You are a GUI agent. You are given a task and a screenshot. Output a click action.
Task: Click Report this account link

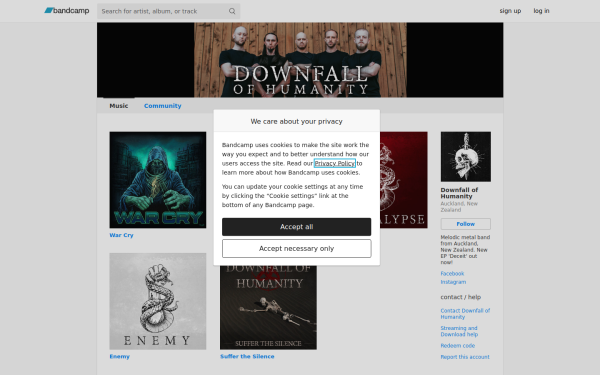465,357
